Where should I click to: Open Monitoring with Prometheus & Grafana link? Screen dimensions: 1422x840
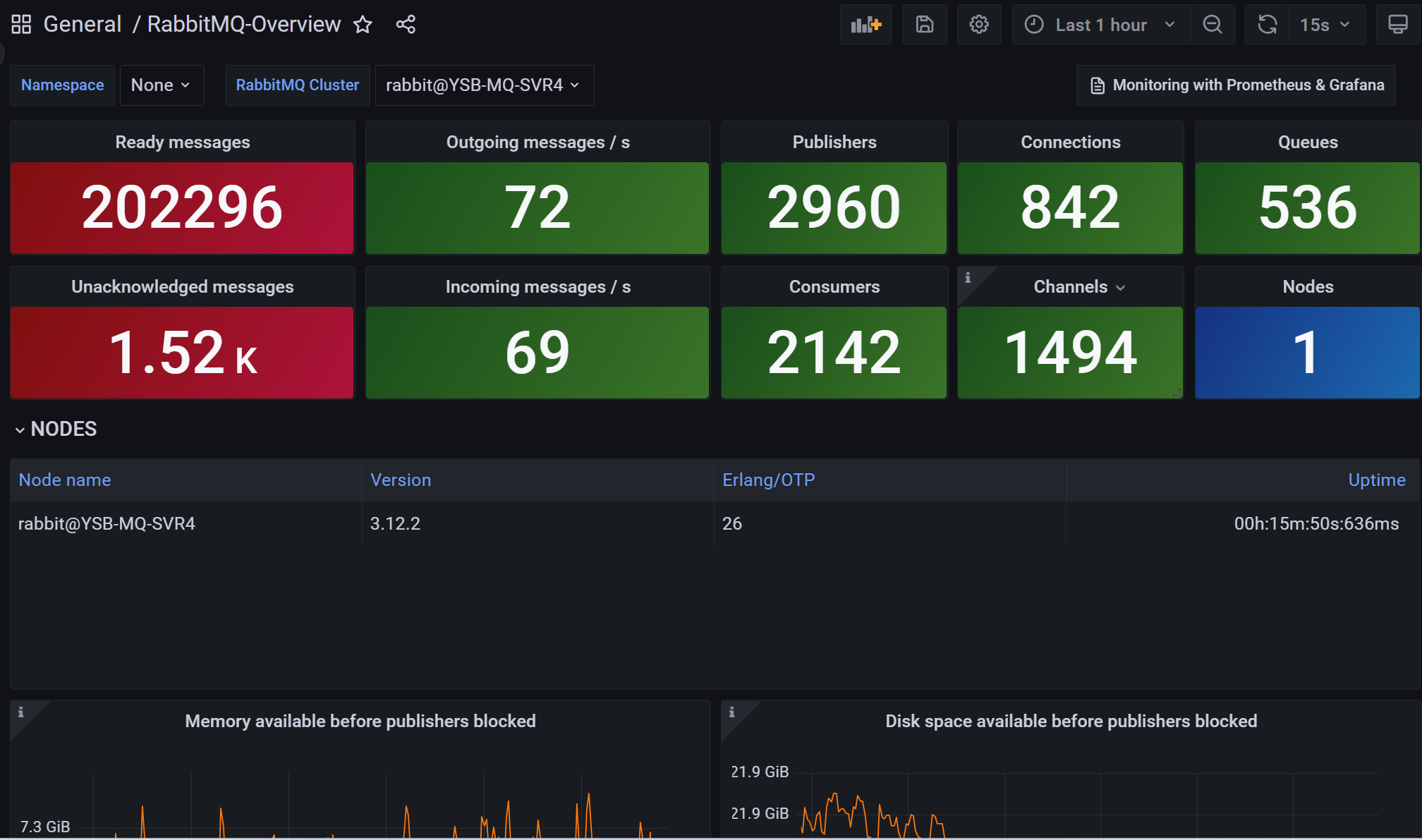click(x=1236, y=85)
